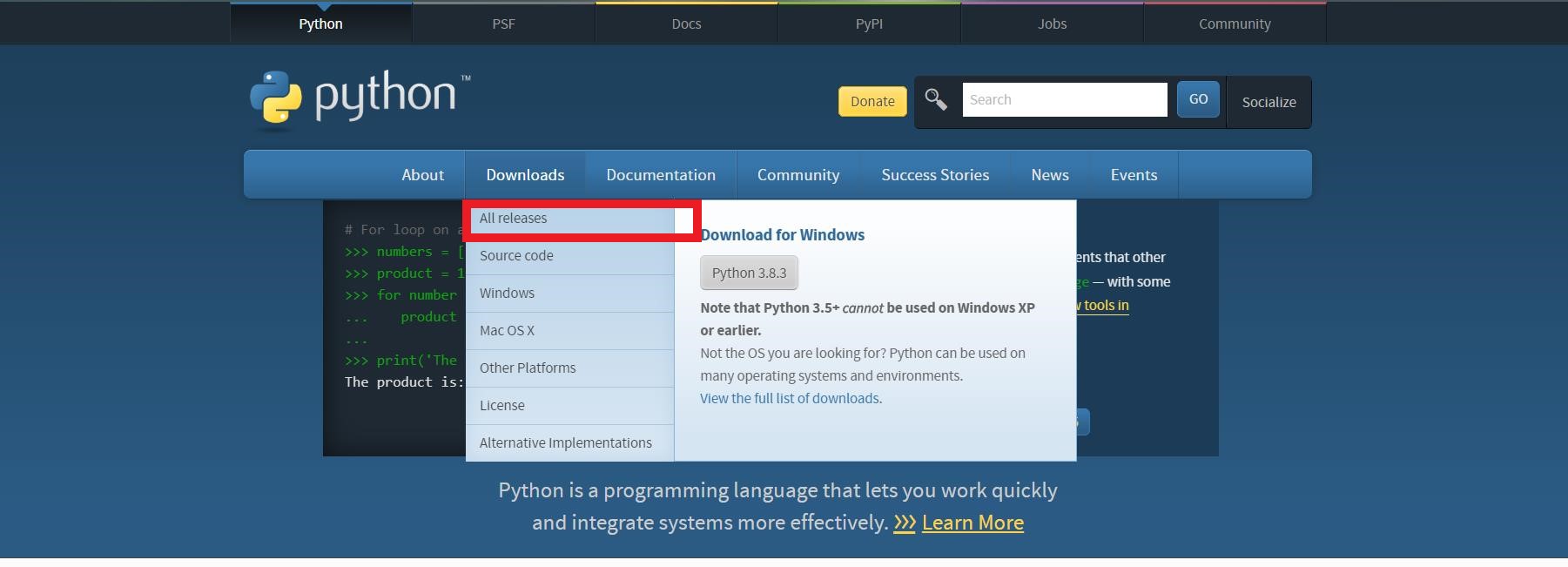Open the PSF top tab
Image resolution: width=1568 pixels, height=567 pixels.
(x=503, y=24)
